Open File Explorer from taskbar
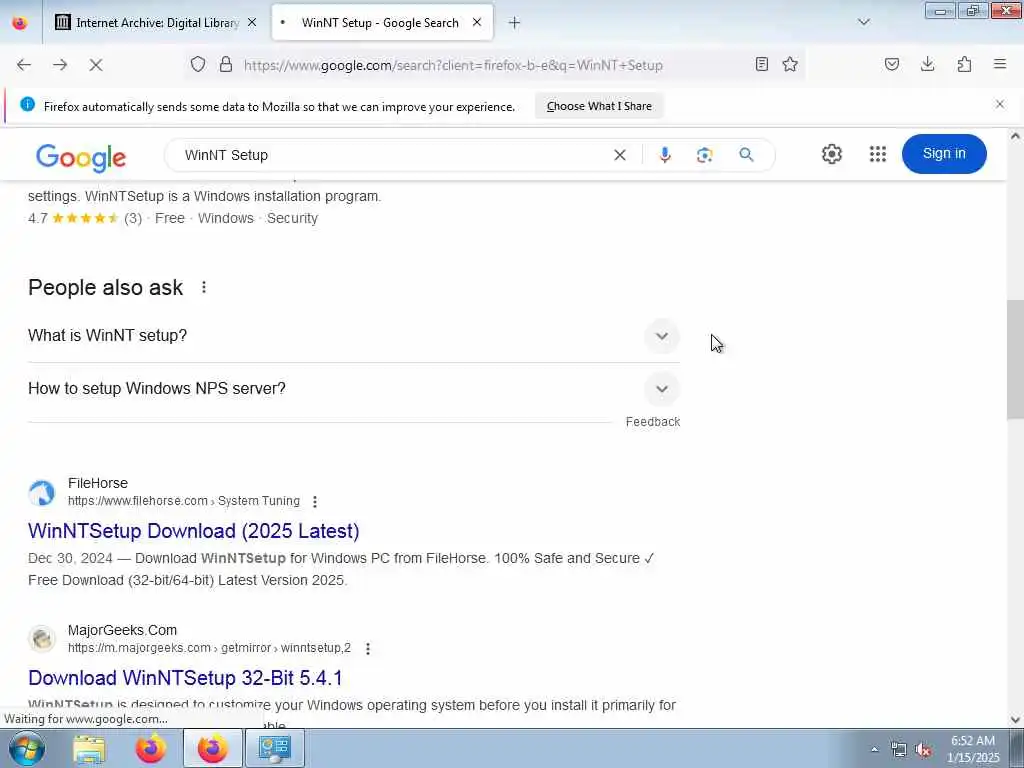The image size is (1024, 768). [89, 748]
